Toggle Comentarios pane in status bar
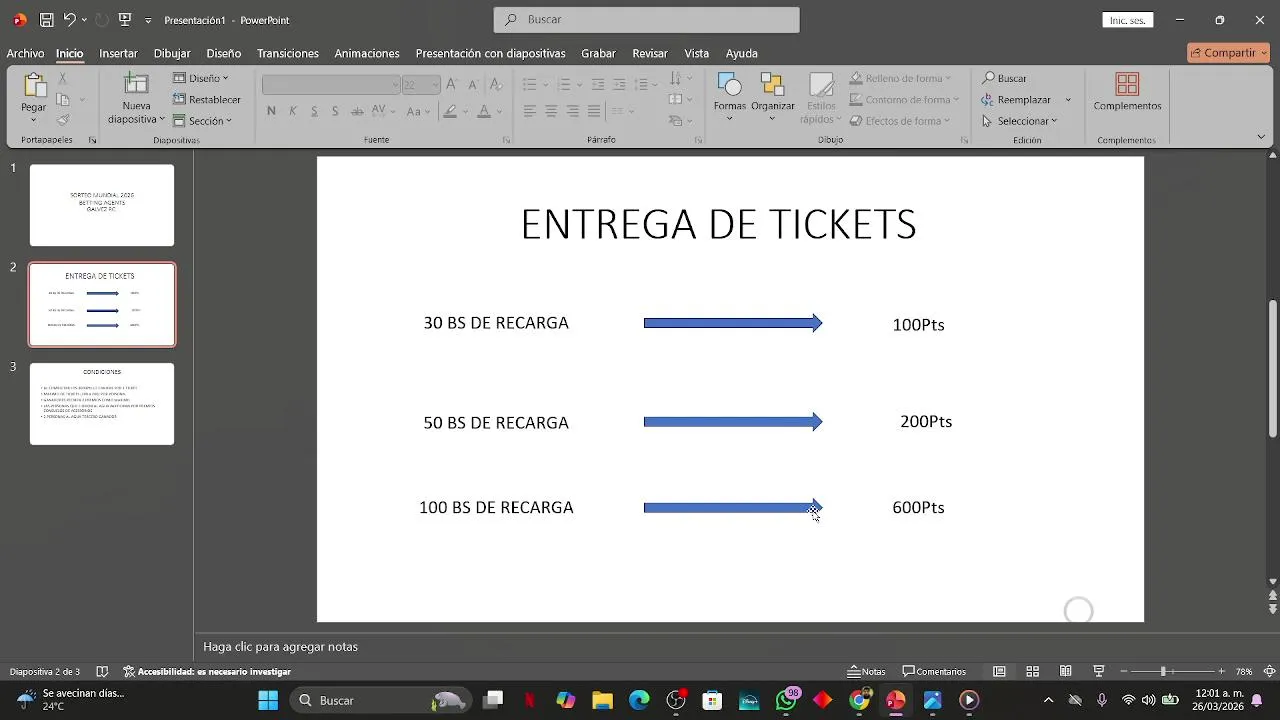Image resolution: width=1280 pixels, height=720 pixels. pos(934,671)
